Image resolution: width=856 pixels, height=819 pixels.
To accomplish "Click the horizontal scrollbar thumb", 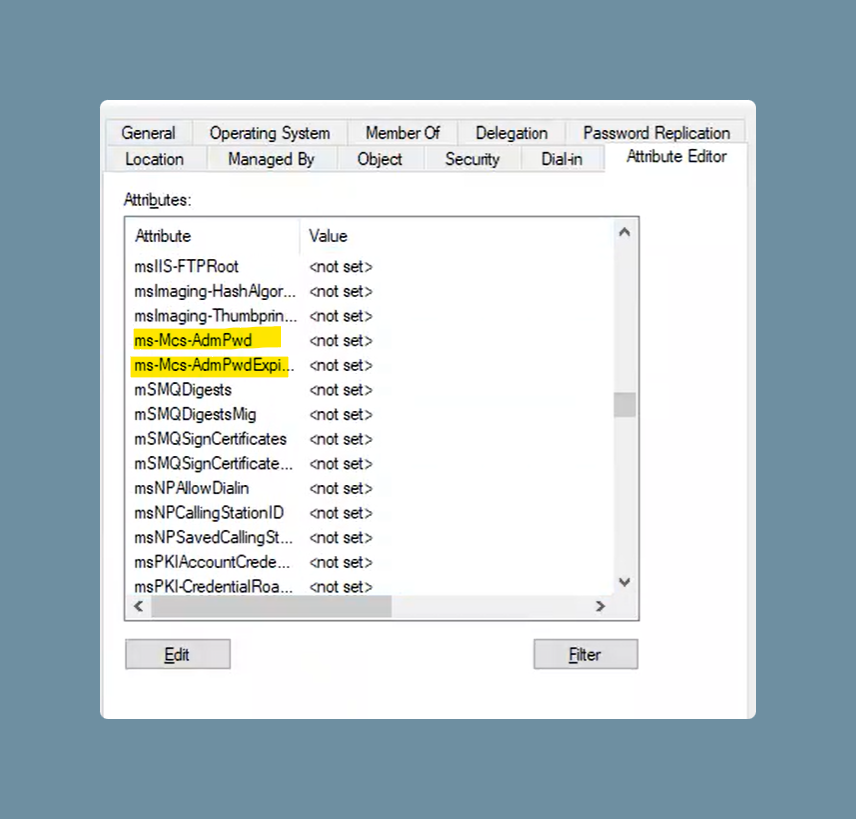I will pos(271,606).
